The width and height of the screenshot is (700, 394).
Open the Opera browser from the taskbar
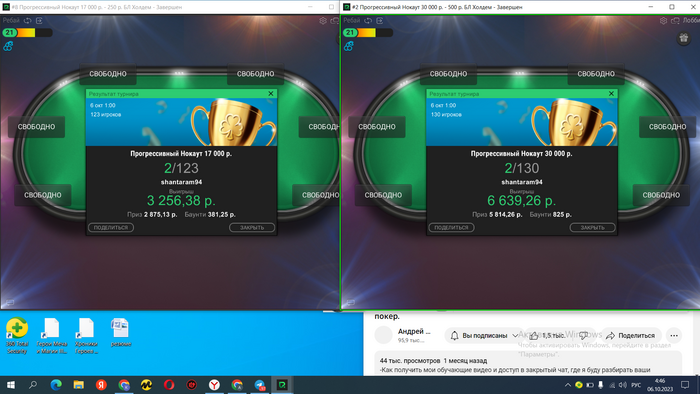click(x=169, y=385)
